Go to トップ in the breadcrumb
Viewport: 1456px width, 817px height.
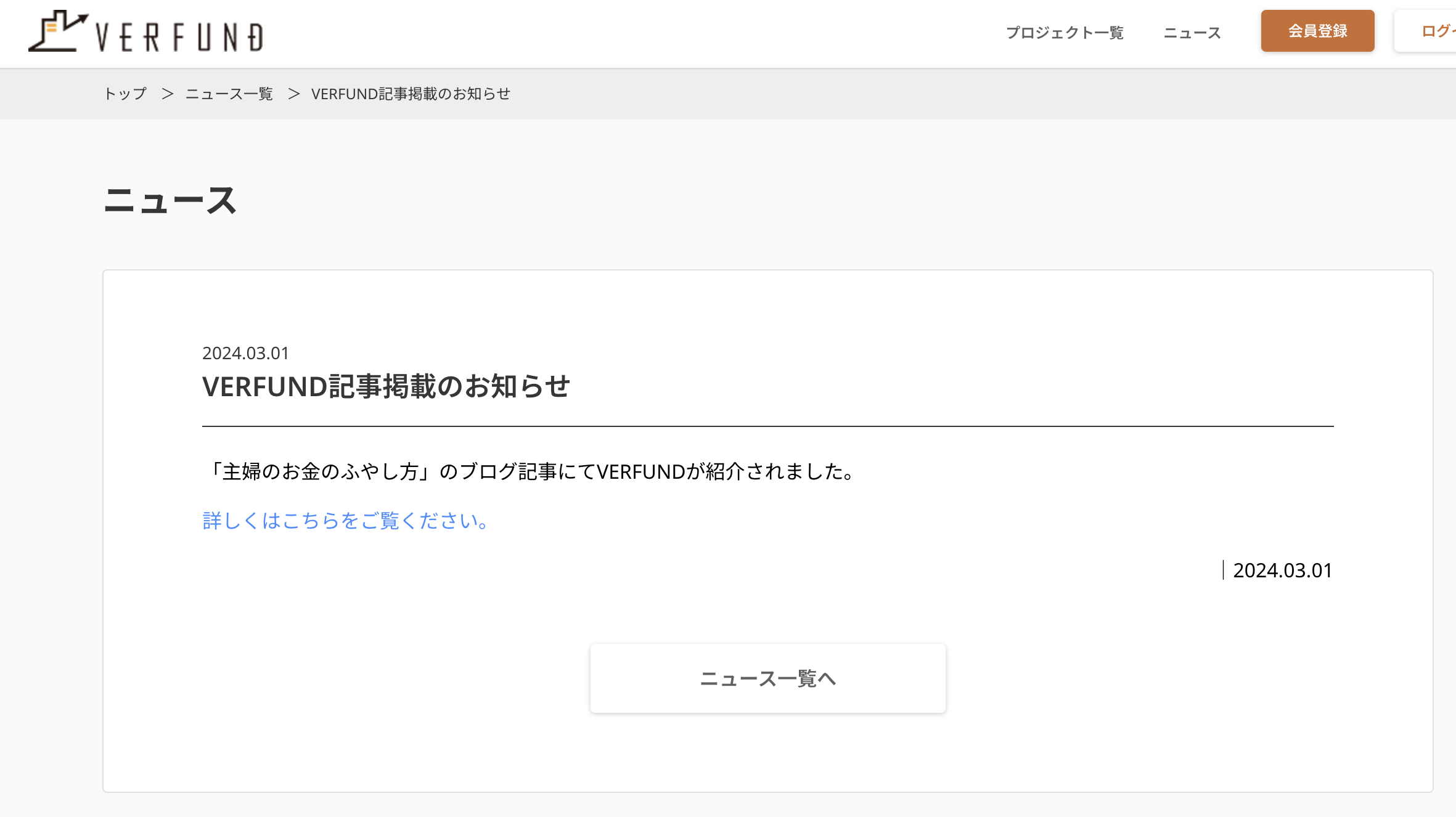click(125, 94)
